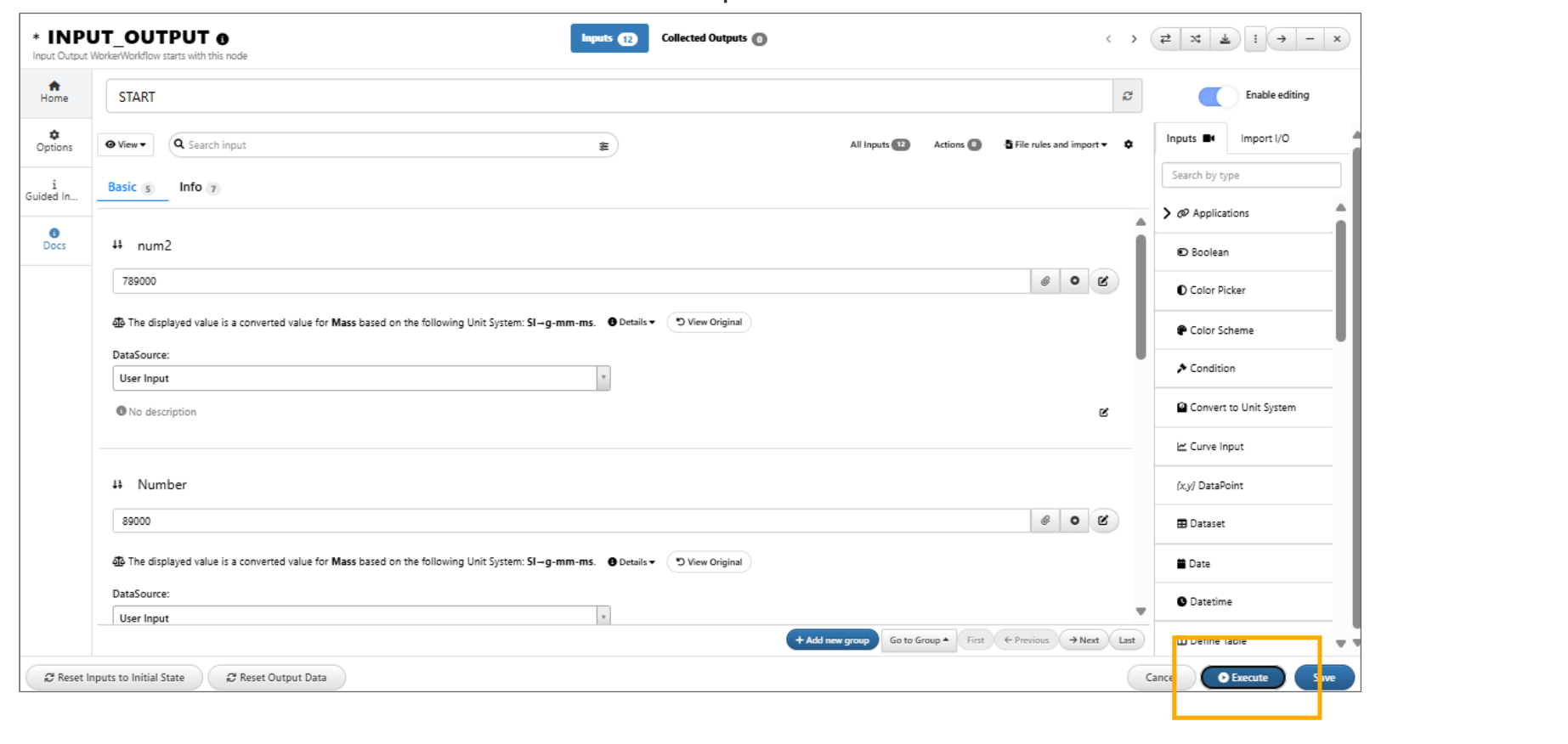
Task: Go to next node with right chevron
Action: [x=1134, y=39]
